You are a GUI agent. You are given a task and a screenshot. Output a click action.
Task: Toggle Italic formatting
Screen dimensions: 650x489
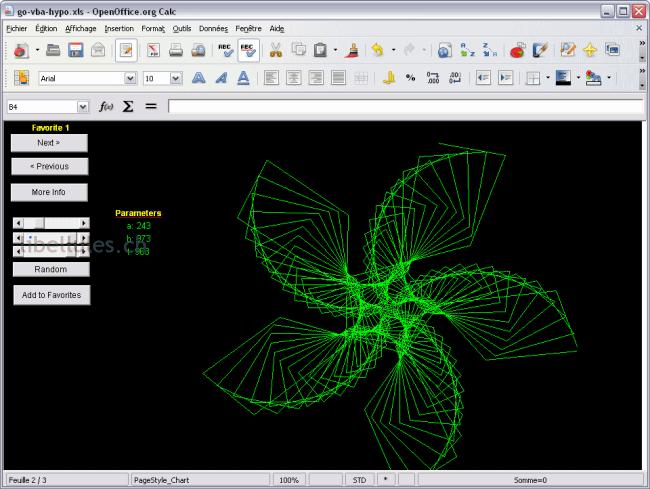[221, 78]
